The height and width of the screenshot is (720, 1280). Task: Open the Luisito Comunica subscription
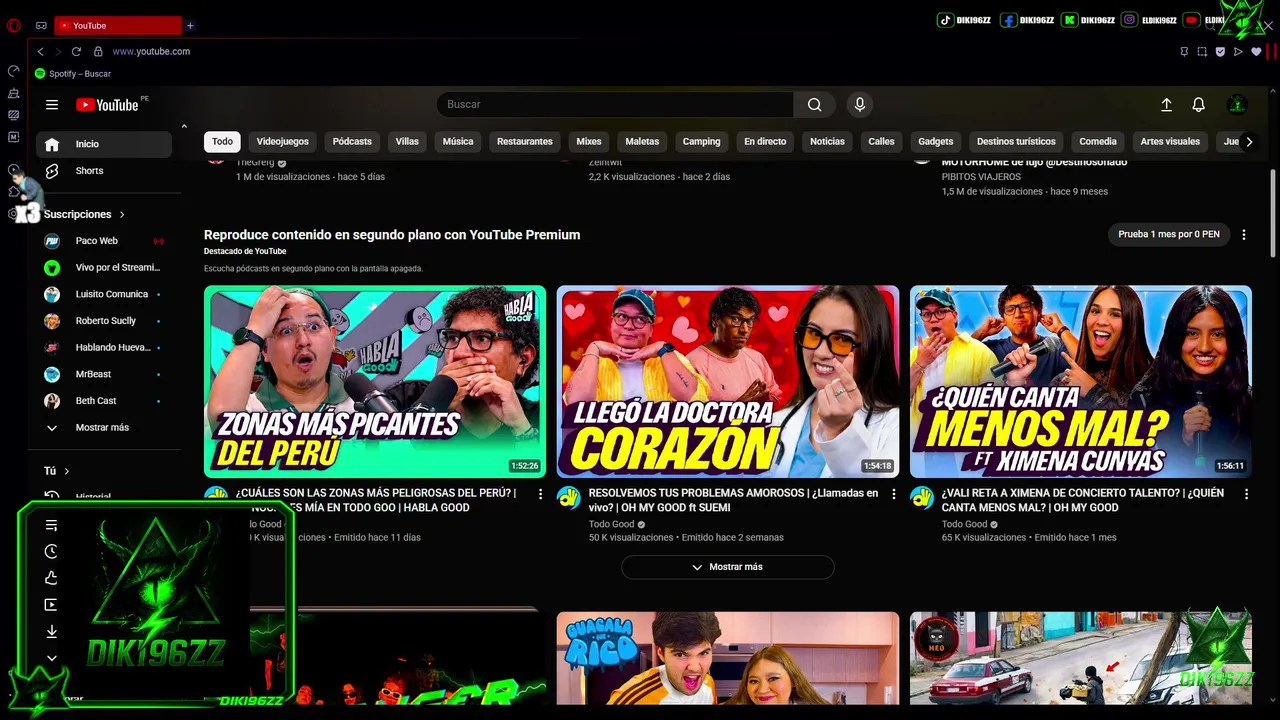(104, 294)
